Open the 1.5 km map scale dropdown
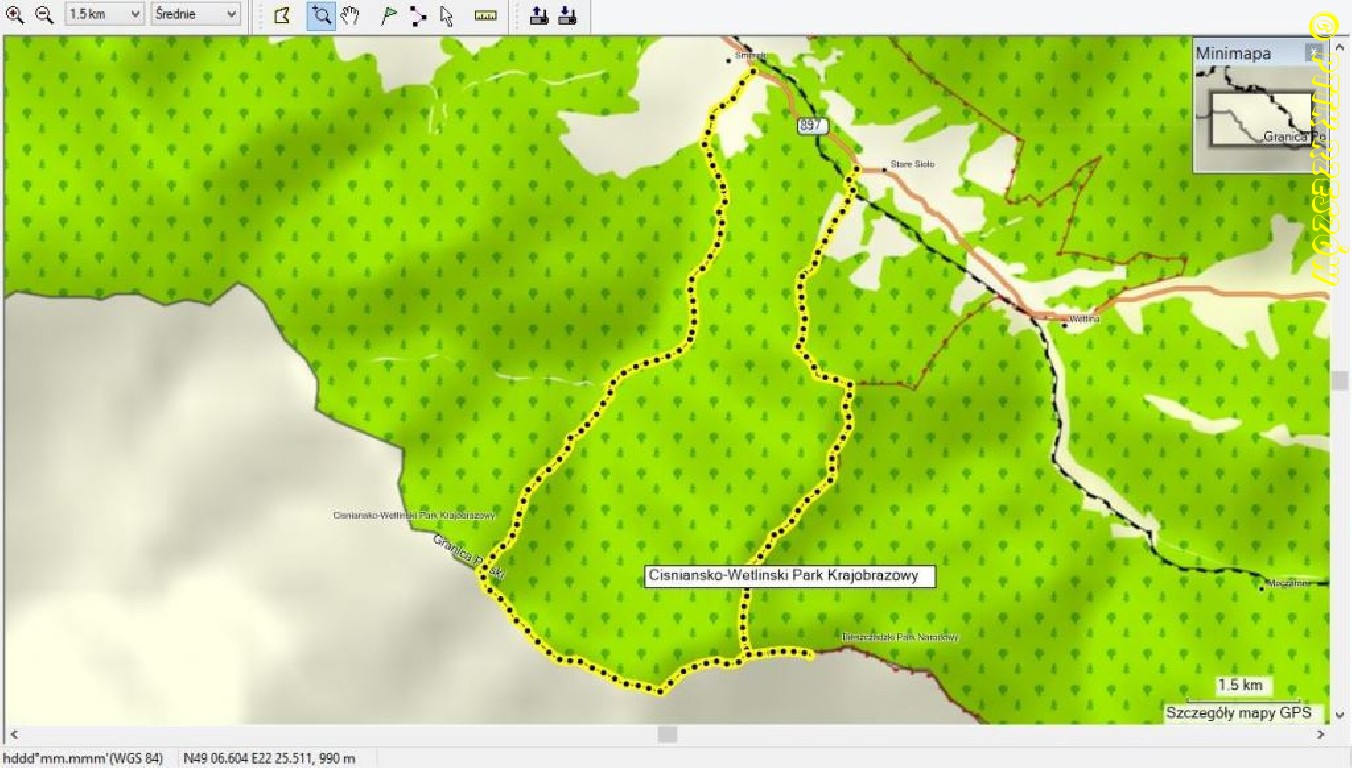 coord(105,15)
